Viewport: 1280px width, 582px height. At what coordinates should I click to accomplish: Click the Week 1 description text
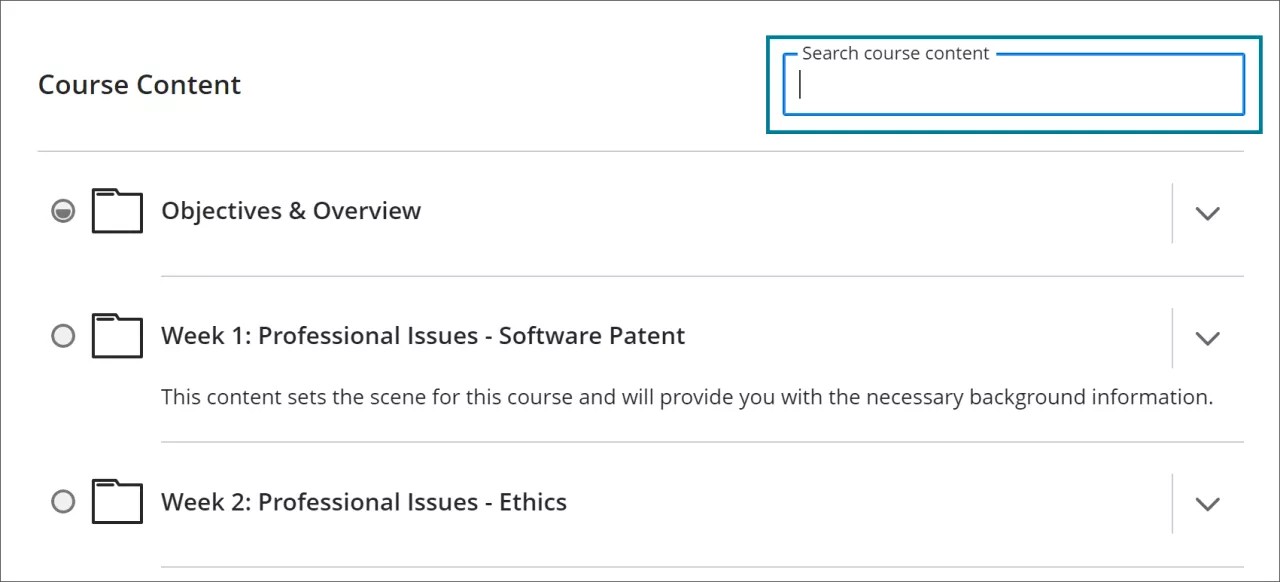(686, 396)
